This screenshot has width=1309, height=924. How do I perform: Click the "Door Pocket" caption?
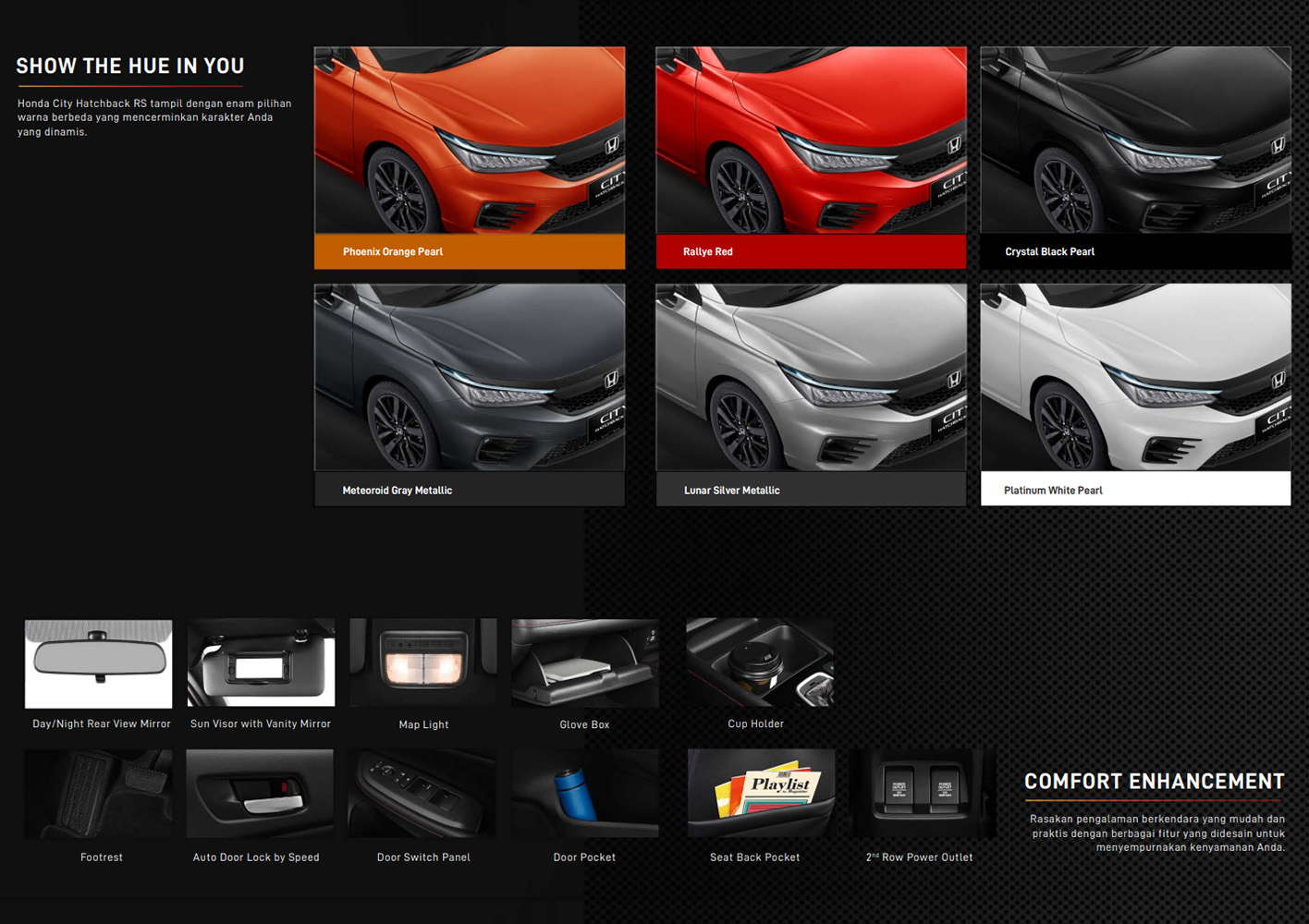click(584, 857)
